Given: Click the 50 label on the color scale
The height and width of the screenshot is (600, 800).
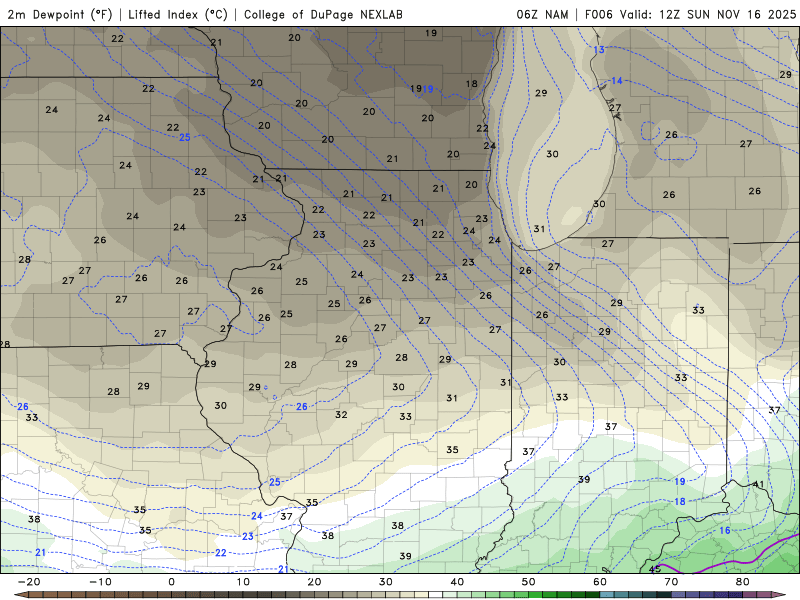Looking at the screenshot, I should click(x=529, y=582).
